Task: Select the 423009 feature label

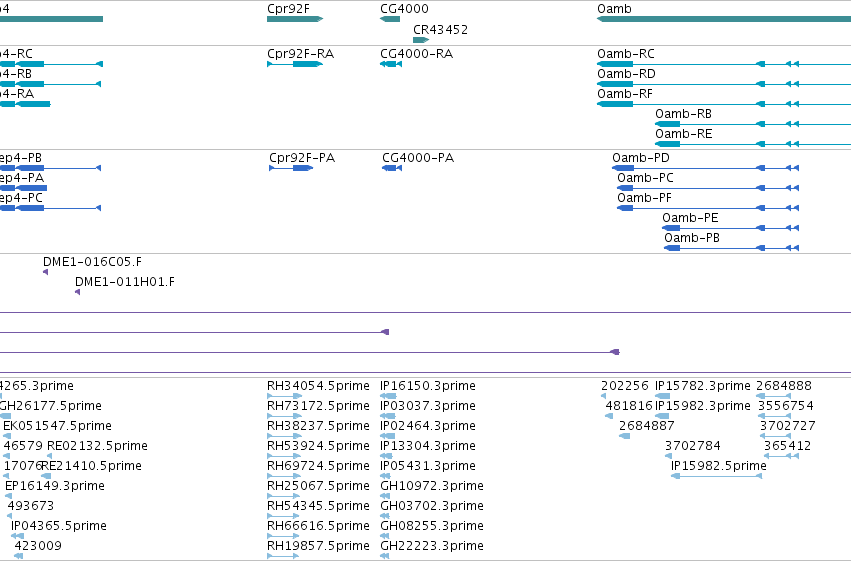Action: (38, 546)
